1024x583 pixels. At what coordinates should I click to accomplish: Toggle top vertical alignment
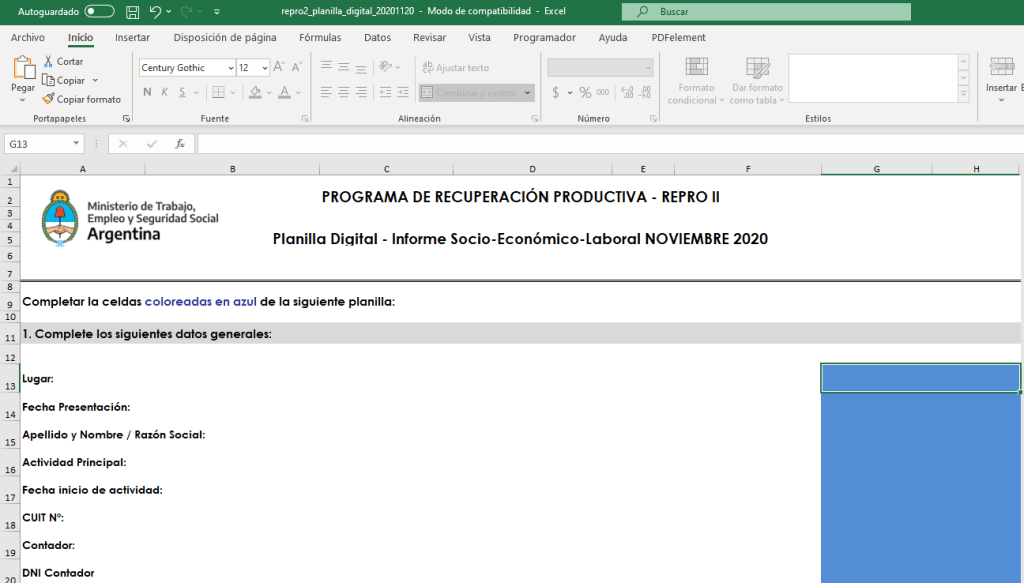tap(325, 64)
